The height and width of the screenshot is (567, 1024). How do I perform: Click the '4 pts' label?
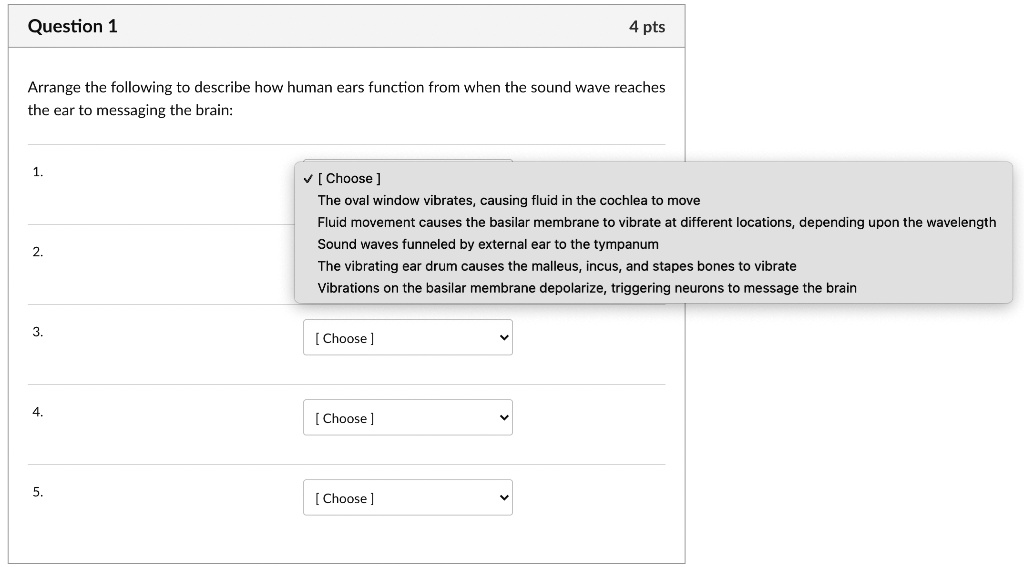point(646,27)
